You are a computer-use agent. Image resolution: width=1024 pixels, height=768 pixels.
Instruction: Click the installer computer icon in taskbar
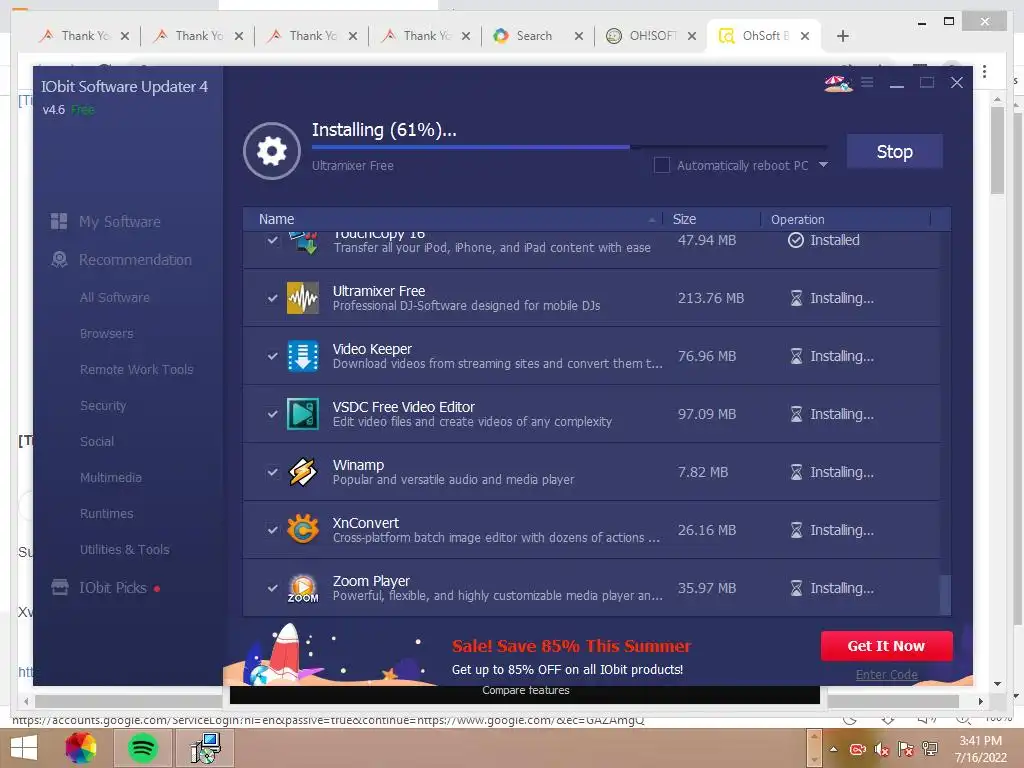206,748
